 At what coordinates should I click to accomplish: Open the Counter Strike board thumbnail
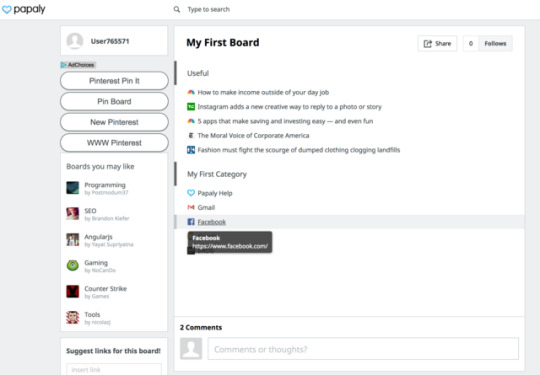coord(73,291)
